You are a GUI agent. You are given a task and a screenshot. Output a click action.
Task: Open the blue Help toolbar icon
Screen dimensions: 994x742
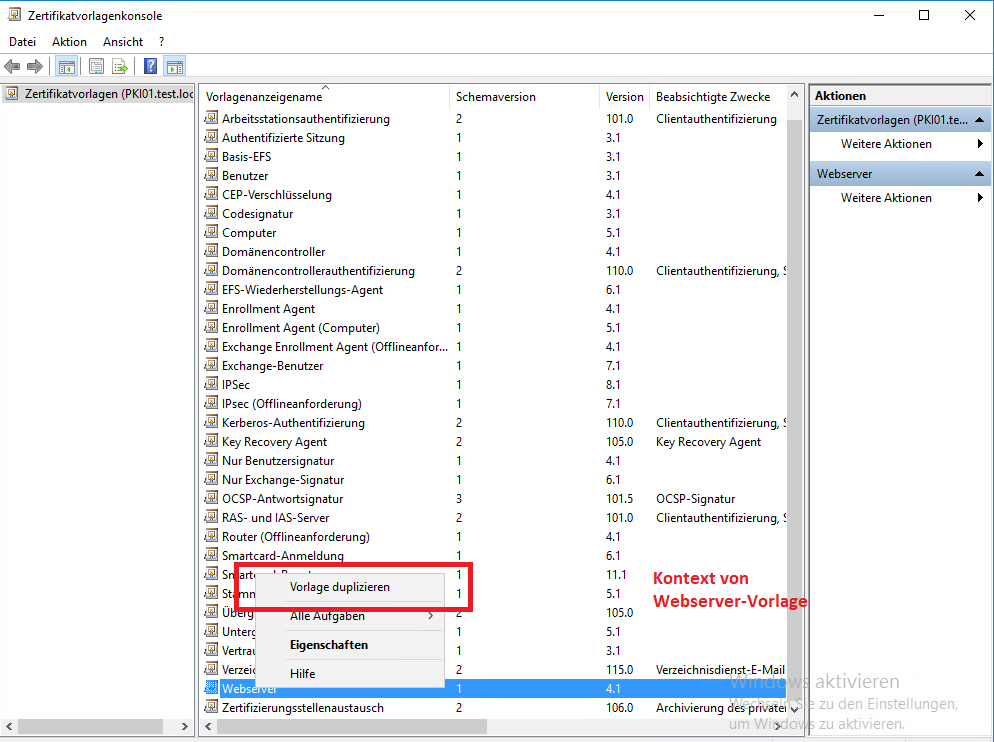click(x=150, y=67)
